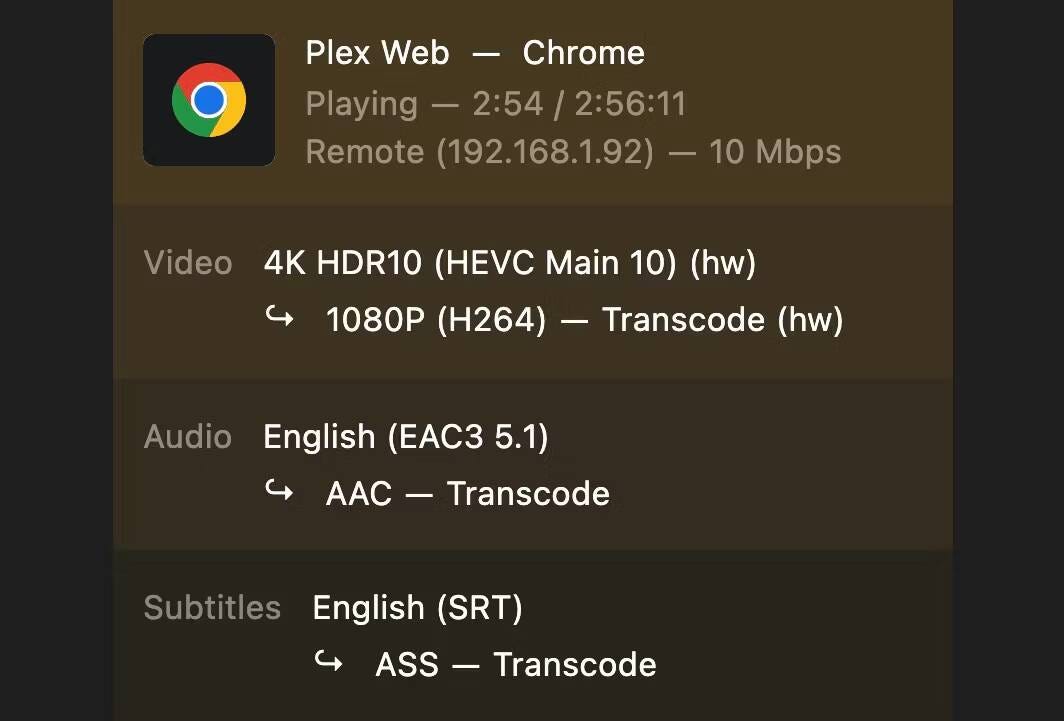This screenshot has height=721, width=1064.
Task: Click the AAC Transcode output line
Action: [467, 493]
